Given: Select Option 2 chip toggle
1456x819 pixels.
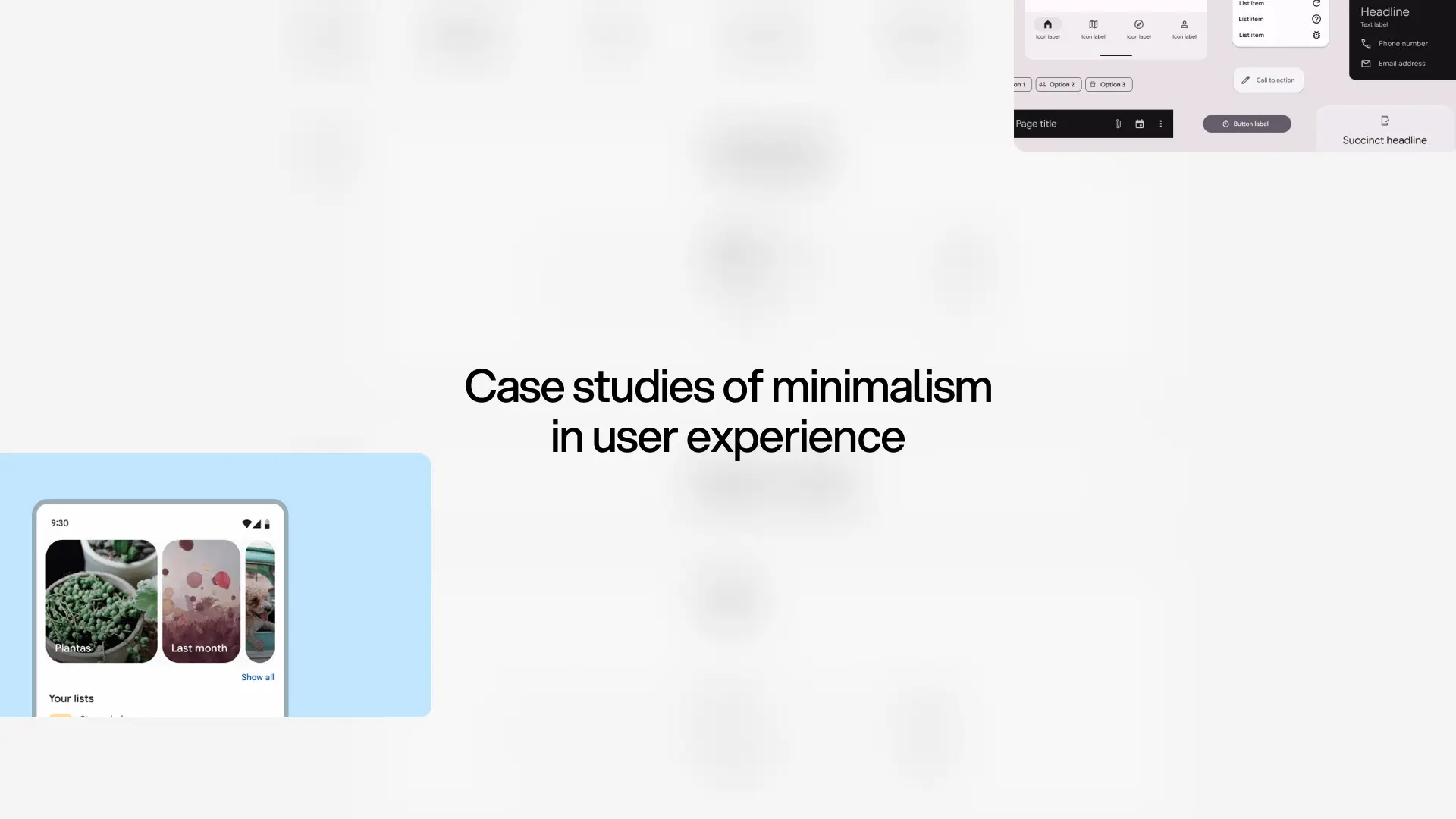Looking at the screenshot, I should click(x=1058, y=84).
